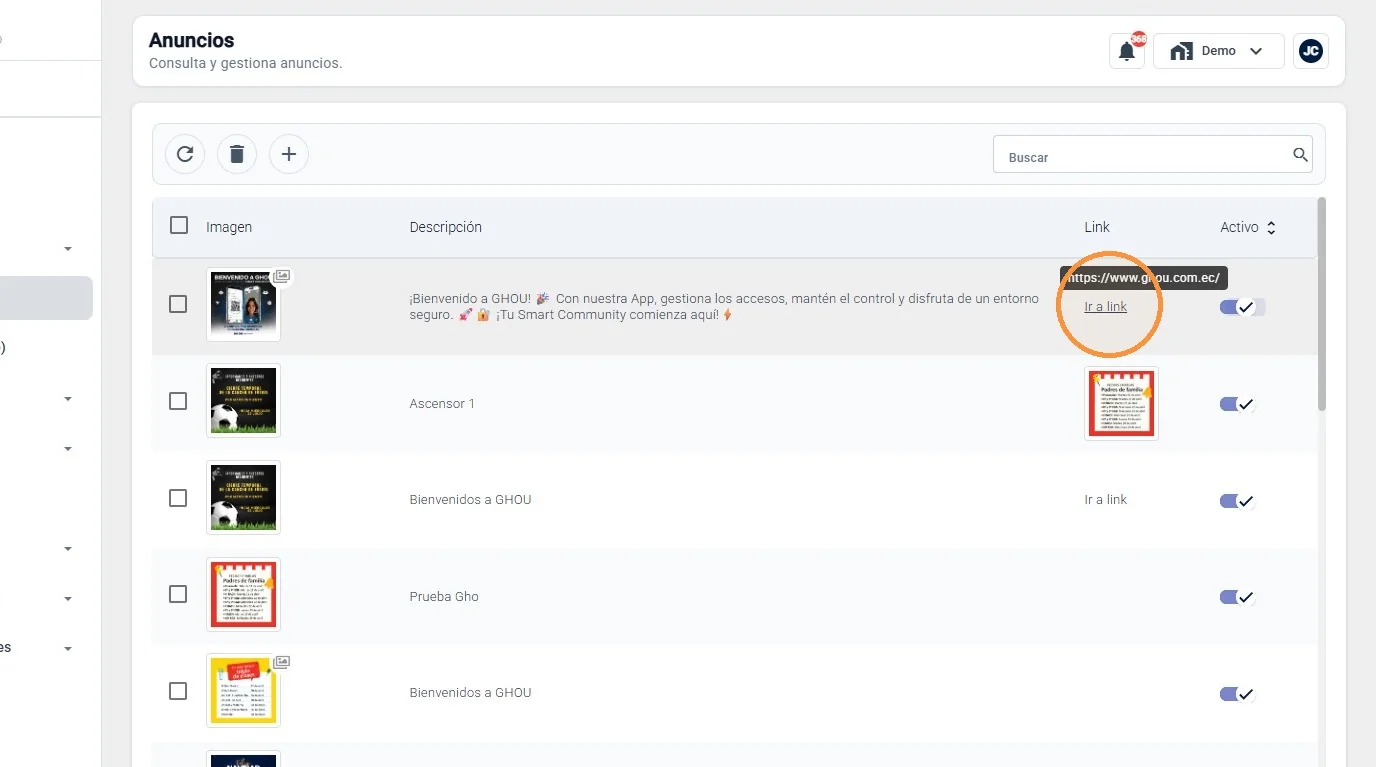Click the Imagen column header
The width and height of the screenshot is (1376, 767).
pos(229,227)
